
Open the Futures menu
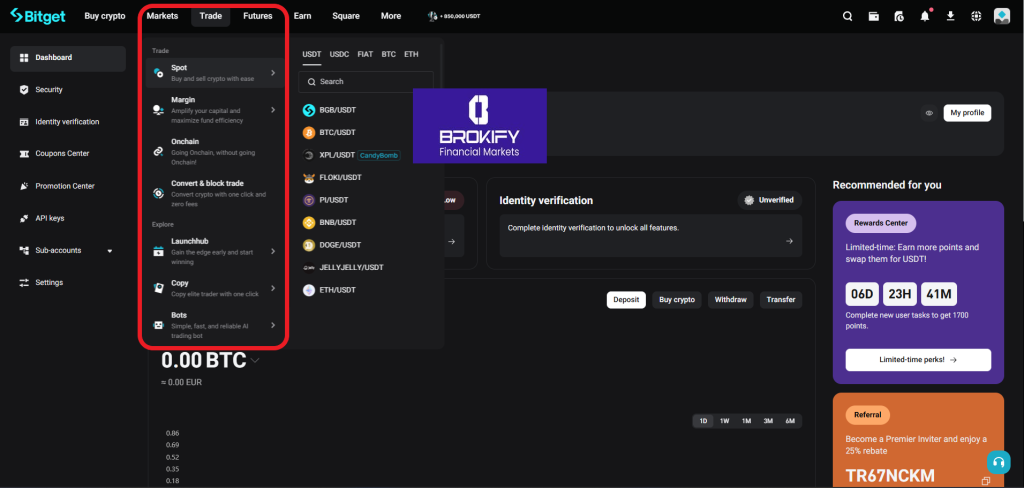tap(257, 16)
